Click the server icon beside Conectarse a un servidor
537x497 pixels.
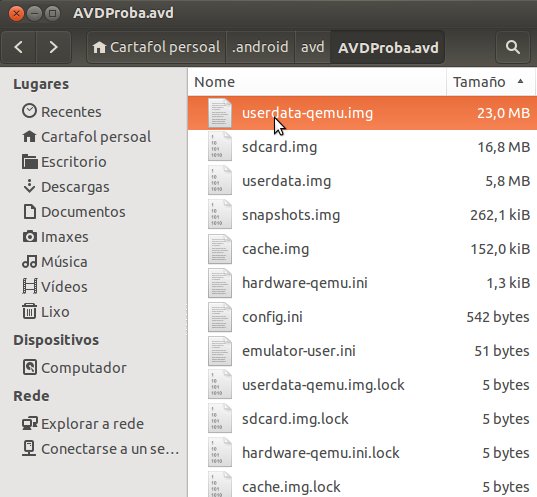pyautogui.click(x=29, y=448)
